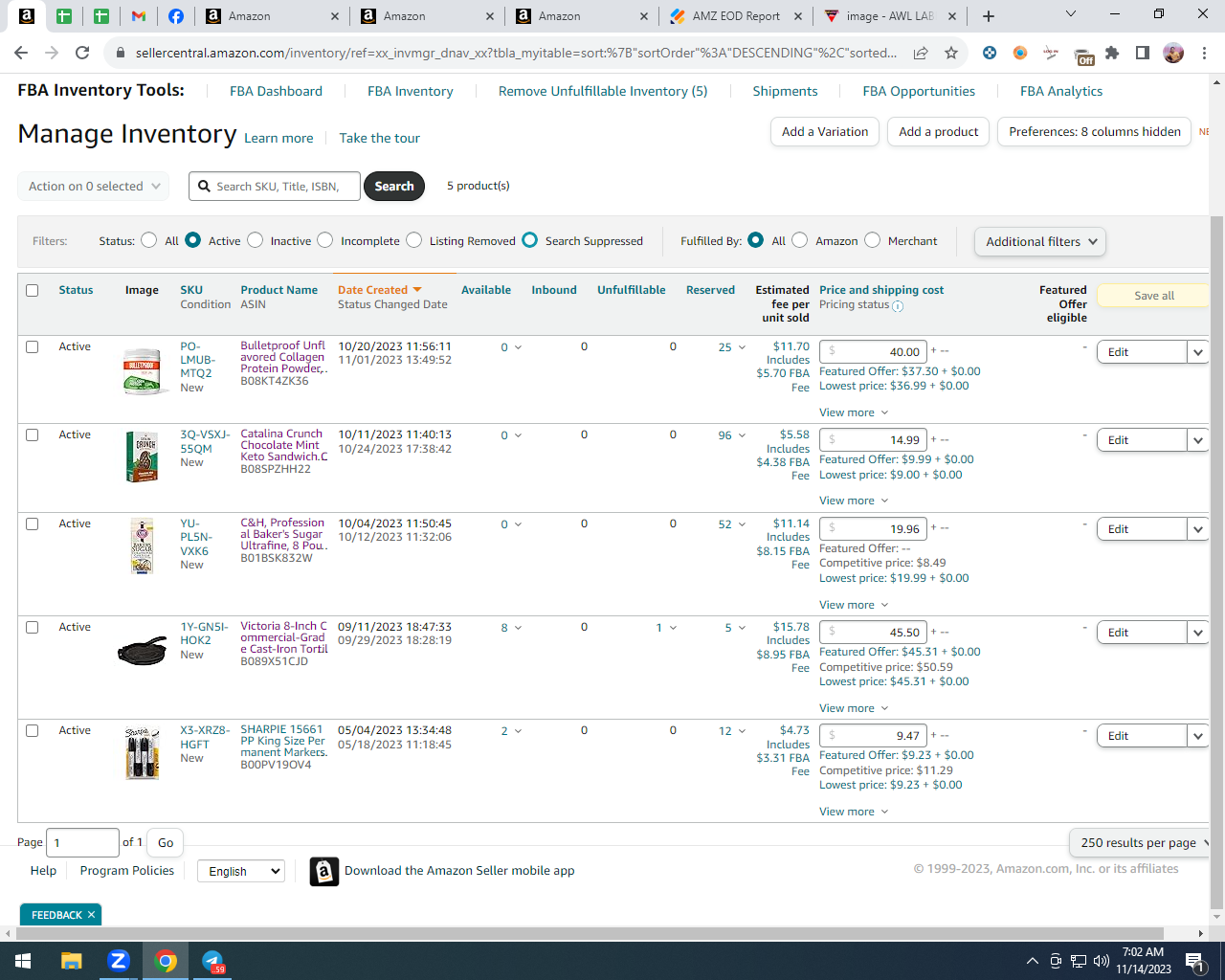1225x980 pixels.
Task: Bookmark this page with the star icon
Action: [951, 54]
